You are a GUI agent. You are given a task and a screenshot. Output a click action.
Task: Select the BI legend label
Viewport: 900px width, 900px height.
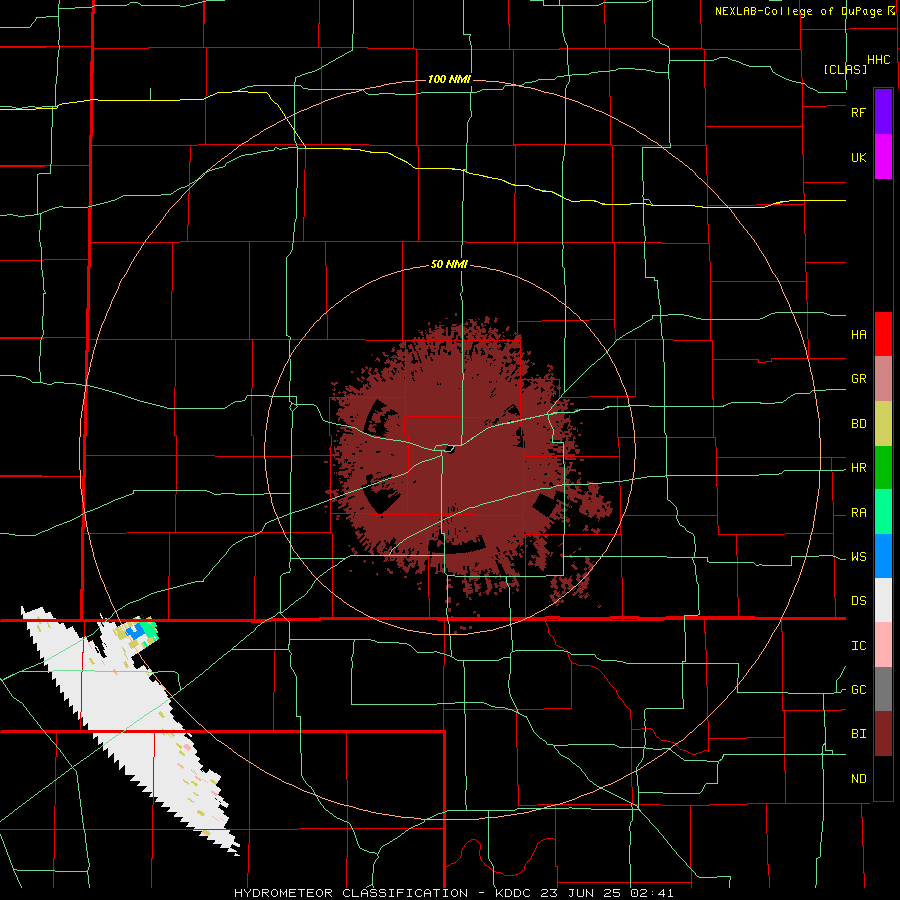coord(858,734)
